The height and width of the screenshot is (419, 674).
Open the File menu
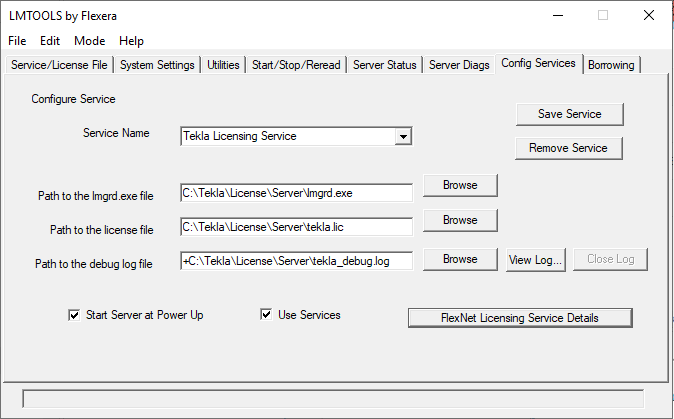point(17,41)
